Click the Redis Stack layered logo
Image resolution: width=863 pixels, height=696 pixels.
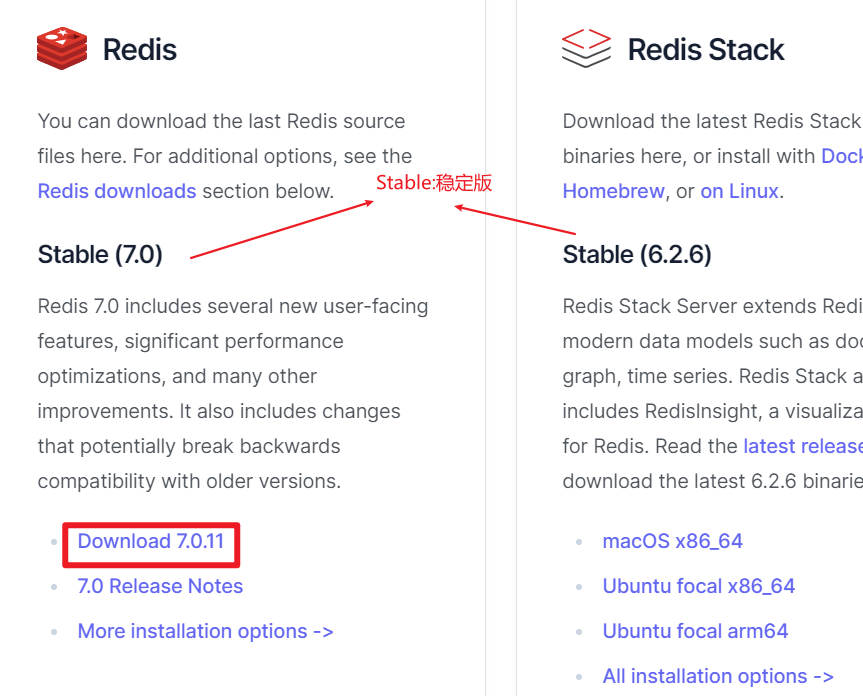click(586, 48)
